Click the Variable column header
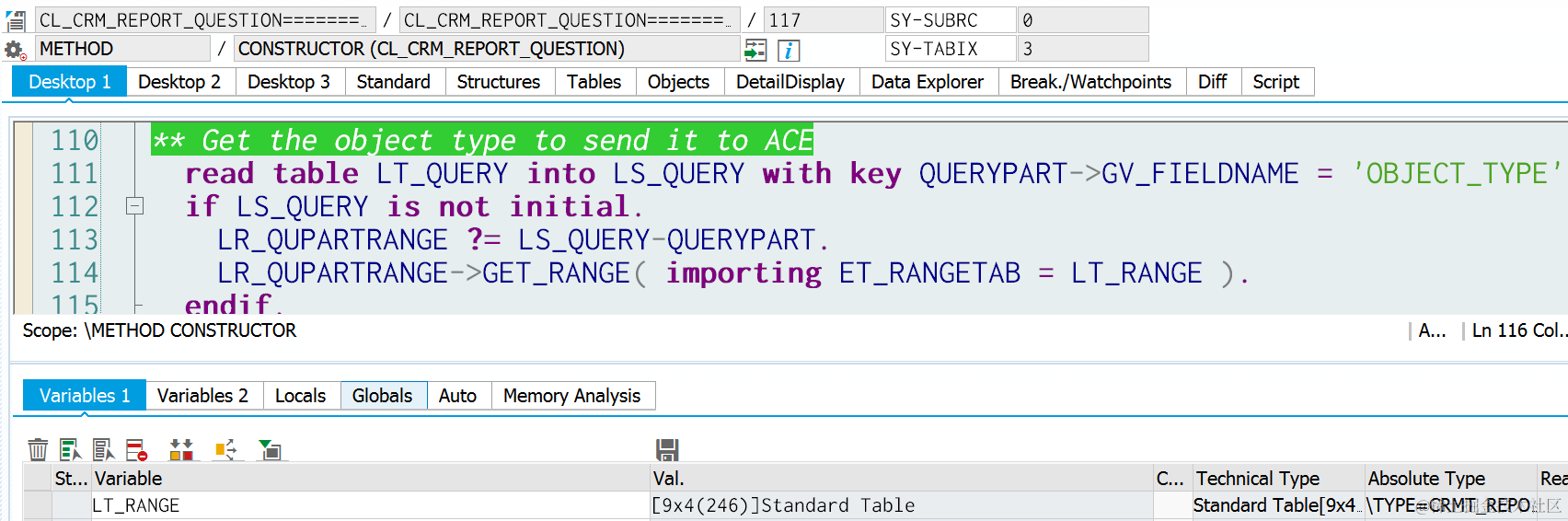The height and width of the screenshot is (521, 1568). coord(370,479)
